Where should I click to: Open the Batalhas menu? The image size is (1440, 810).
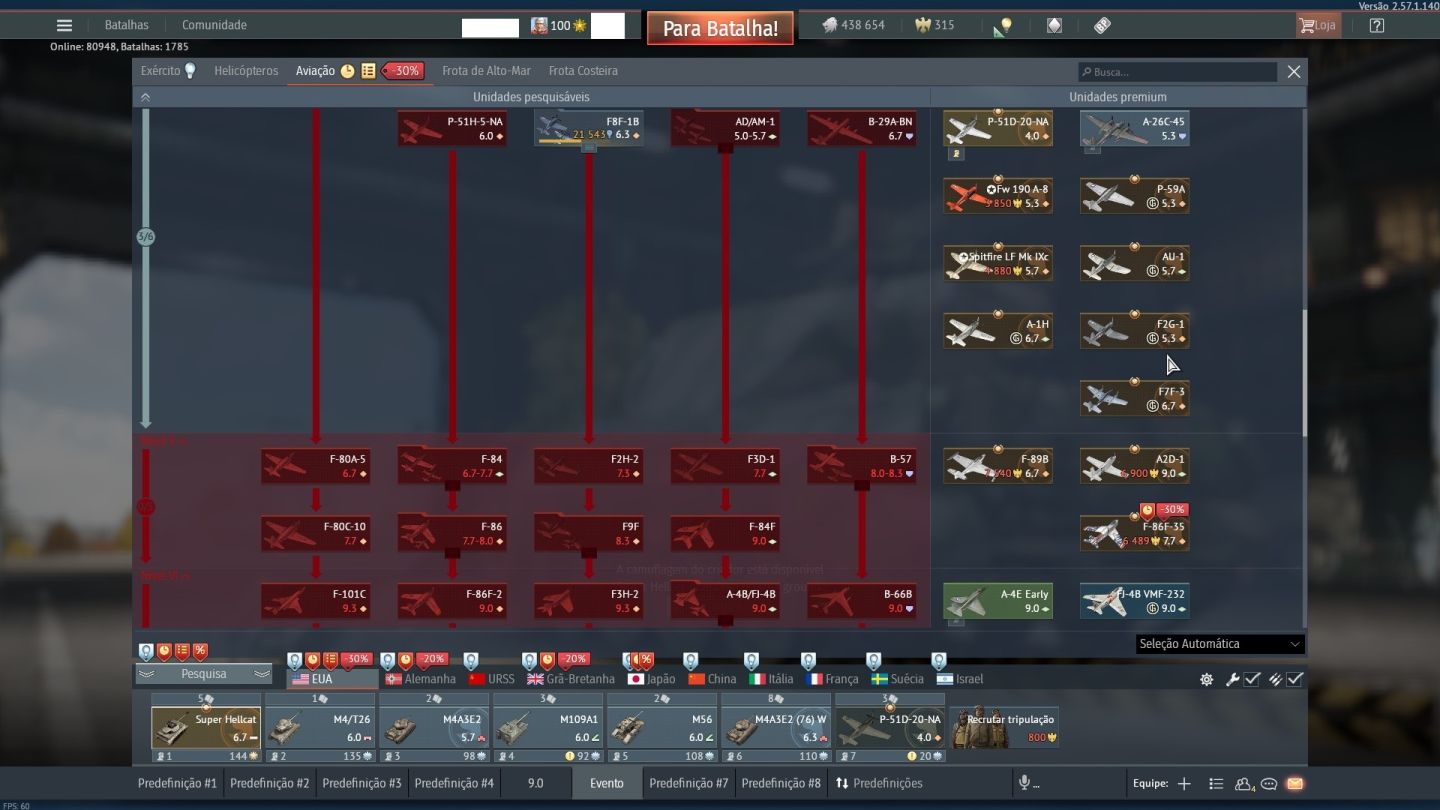[x=126, y=25]
